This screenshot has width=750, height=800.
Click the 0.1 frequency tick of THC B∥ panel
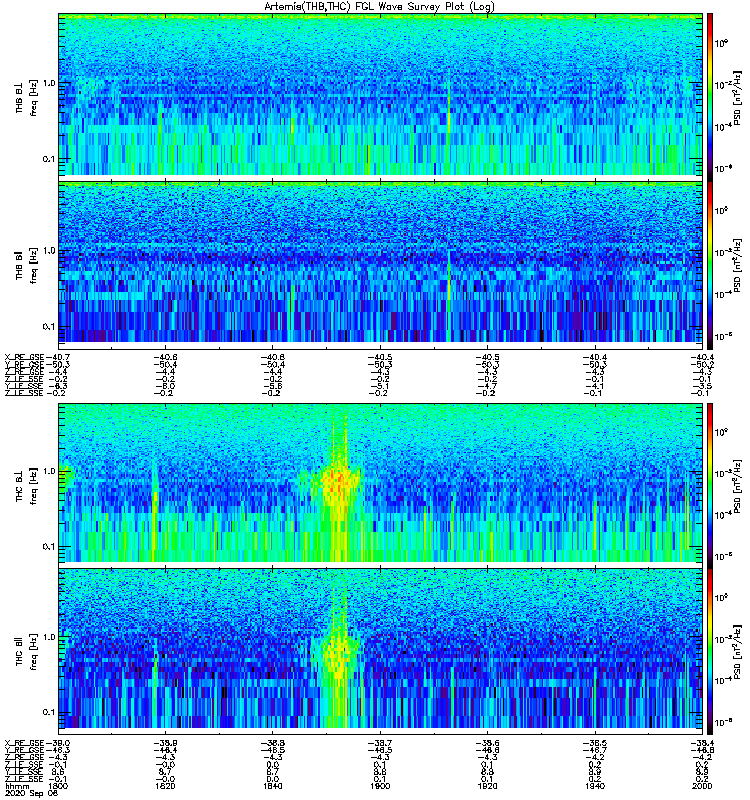tap(49, 712)
